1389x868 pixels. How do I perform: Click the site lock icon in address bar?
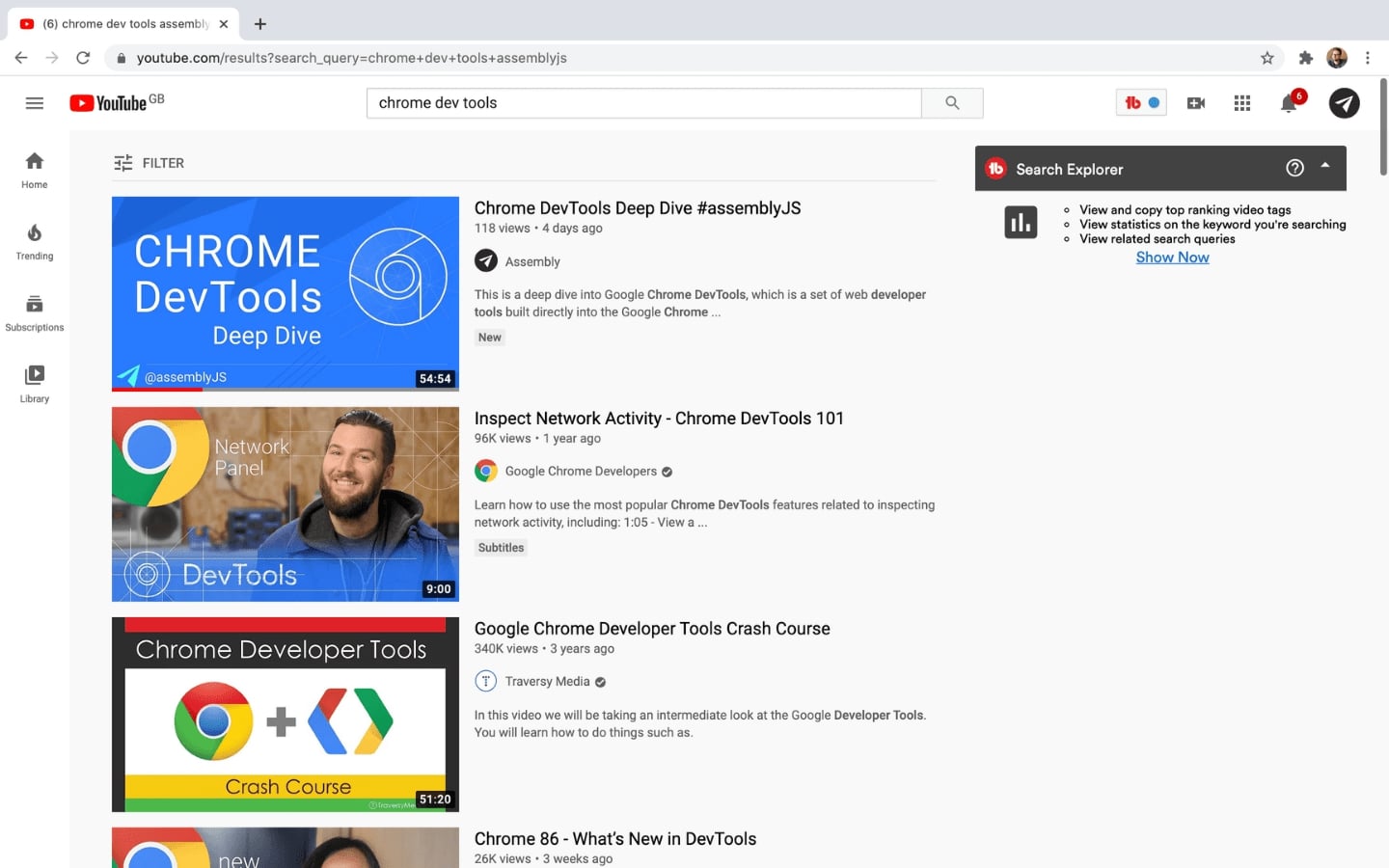coord(121,58)
